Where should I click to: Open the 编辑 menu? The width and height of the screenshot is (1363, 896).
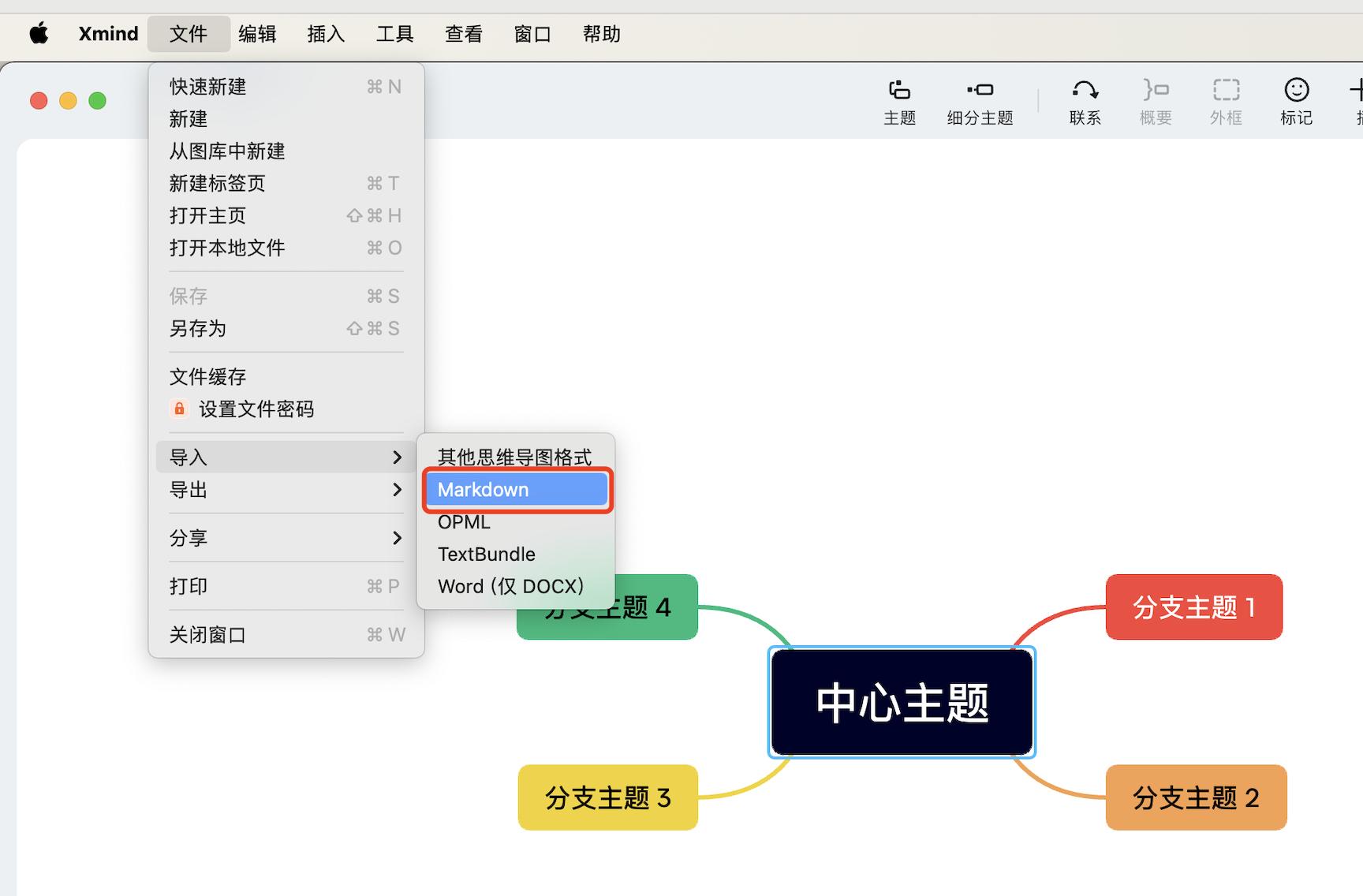[x=257, y=34]
